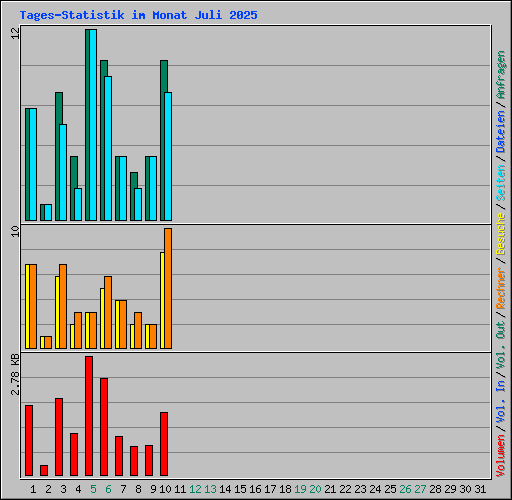Image resolution: width=512 pixels, height=500 pixels.
Task: Click the red volume bar for day 10
Action: pyautogui.click(x=164, y=444)
